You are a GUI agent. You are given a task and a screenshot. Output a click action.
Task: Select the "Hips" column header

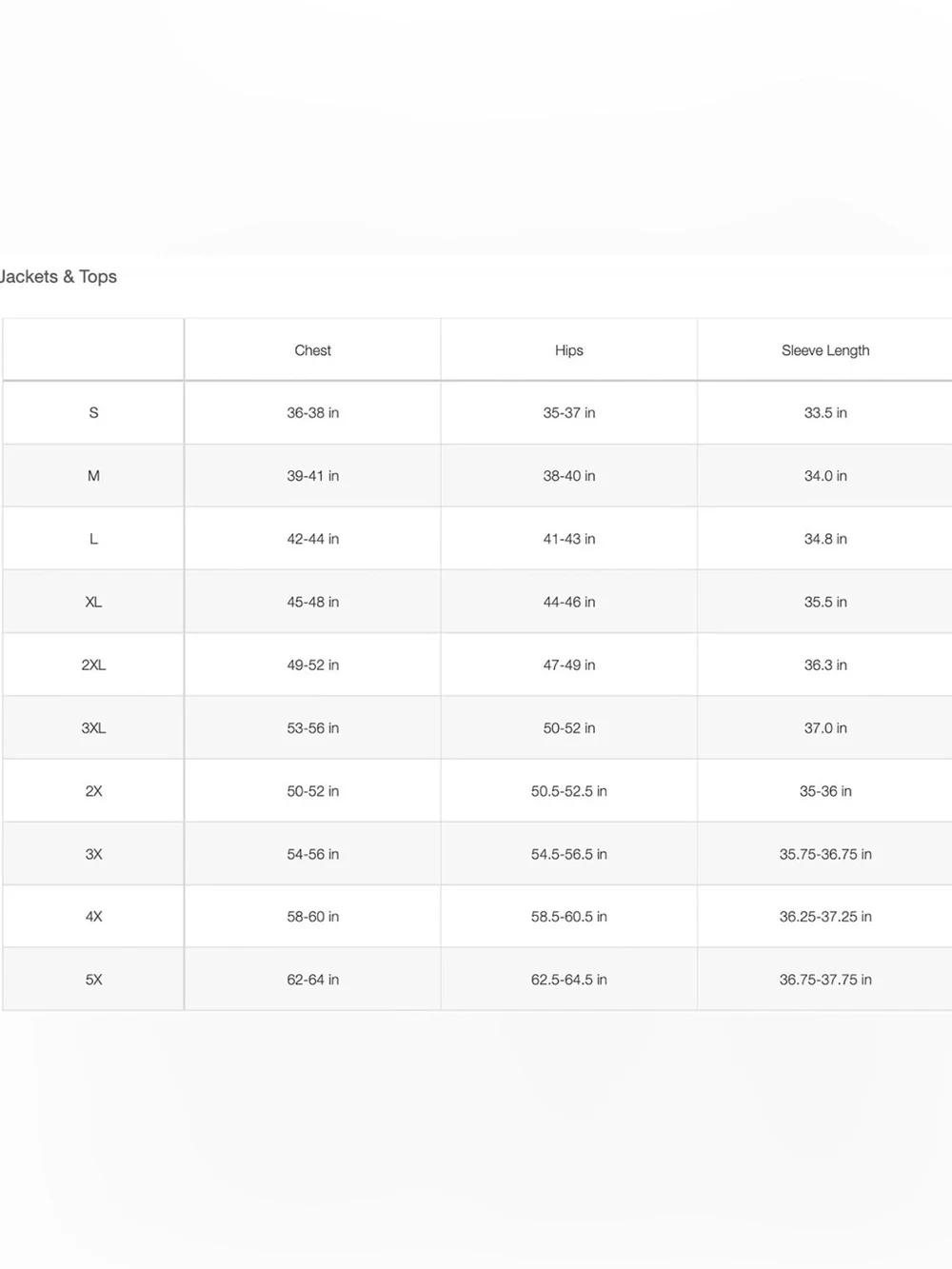(x=568, y=350)
